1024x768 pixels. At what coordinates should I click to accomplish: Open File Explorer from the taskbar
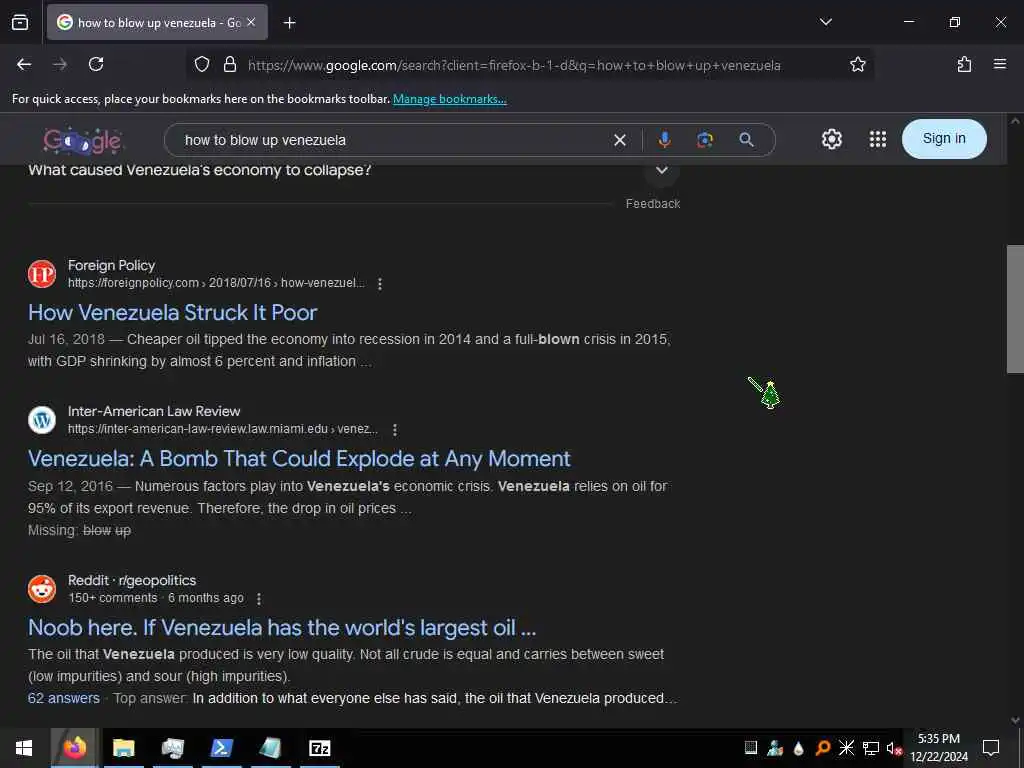(123, 748)
